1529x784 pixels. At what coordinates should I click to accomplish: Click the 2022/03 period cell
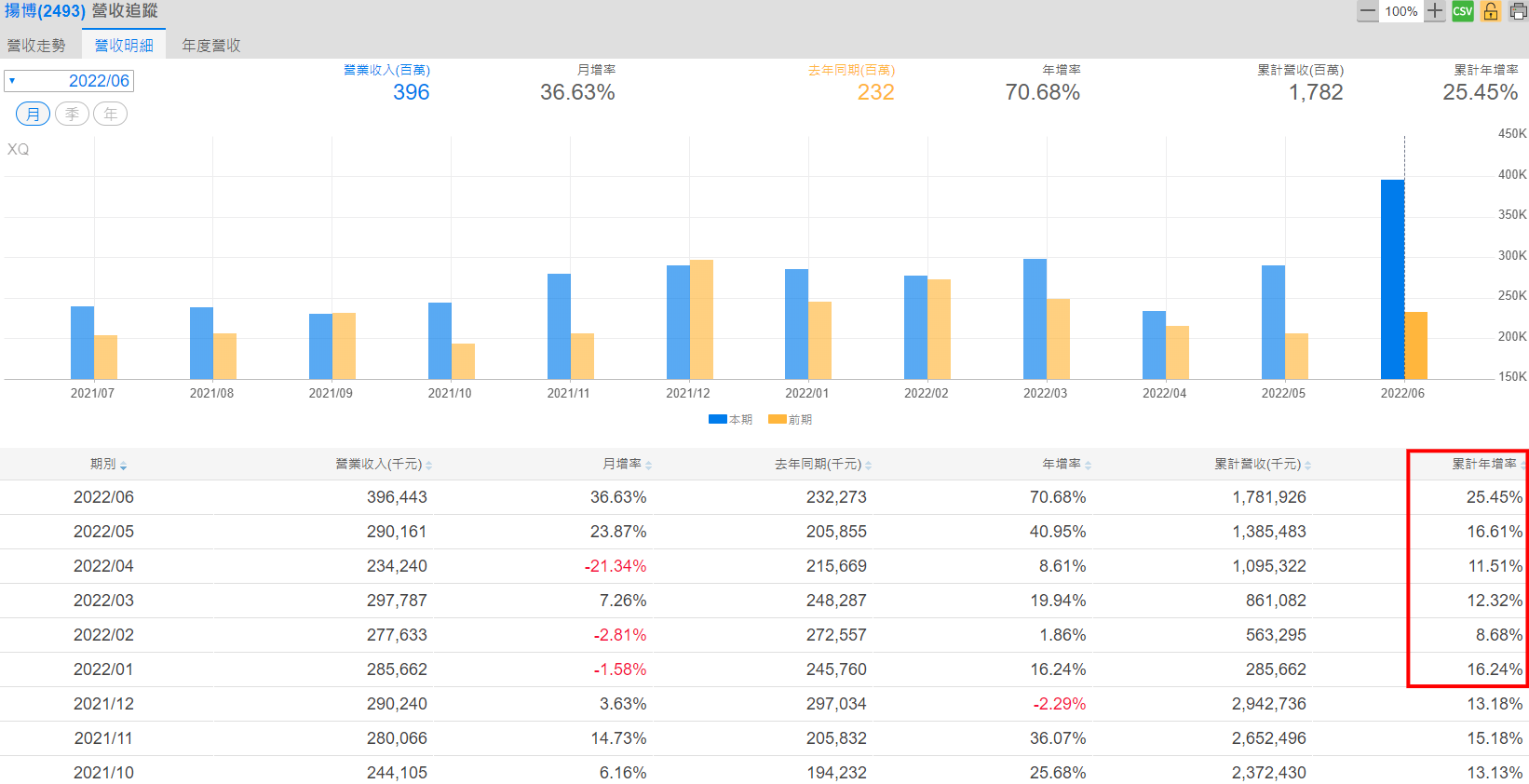click(x=103, y=601)
